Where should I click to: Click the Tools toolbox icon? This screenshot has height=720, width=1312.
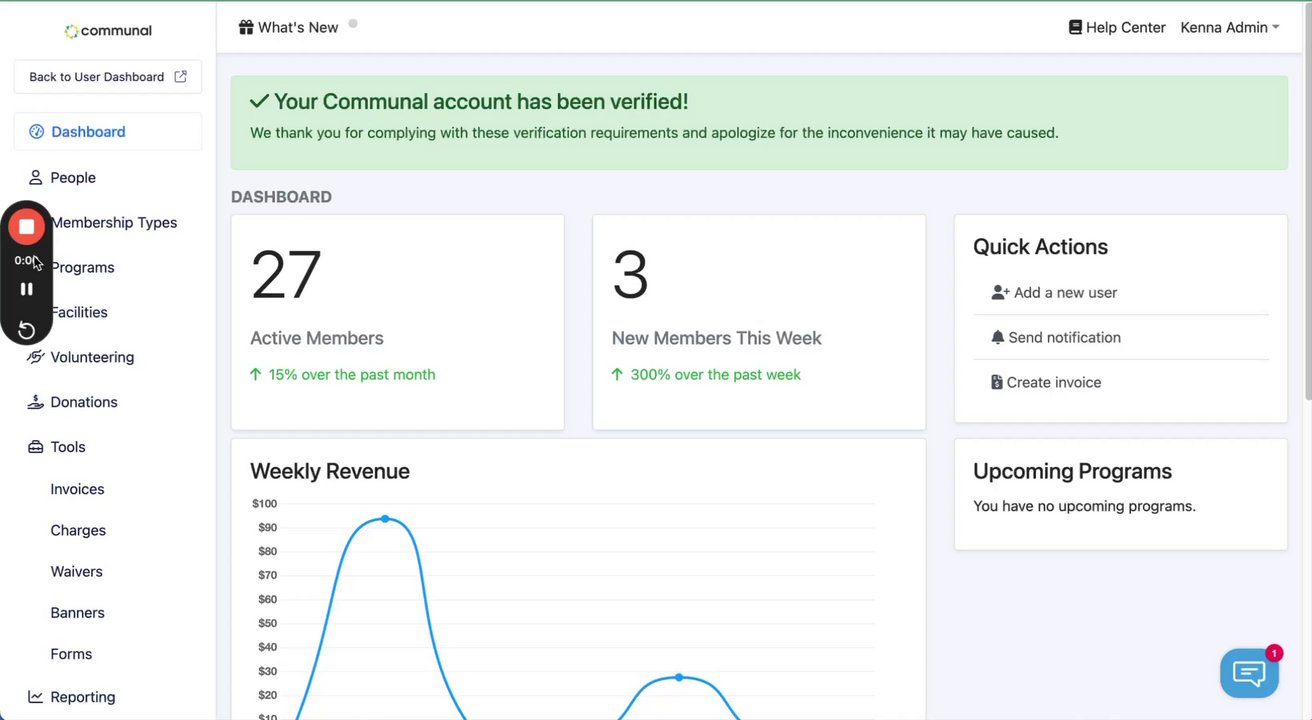(x=36, y=447)
